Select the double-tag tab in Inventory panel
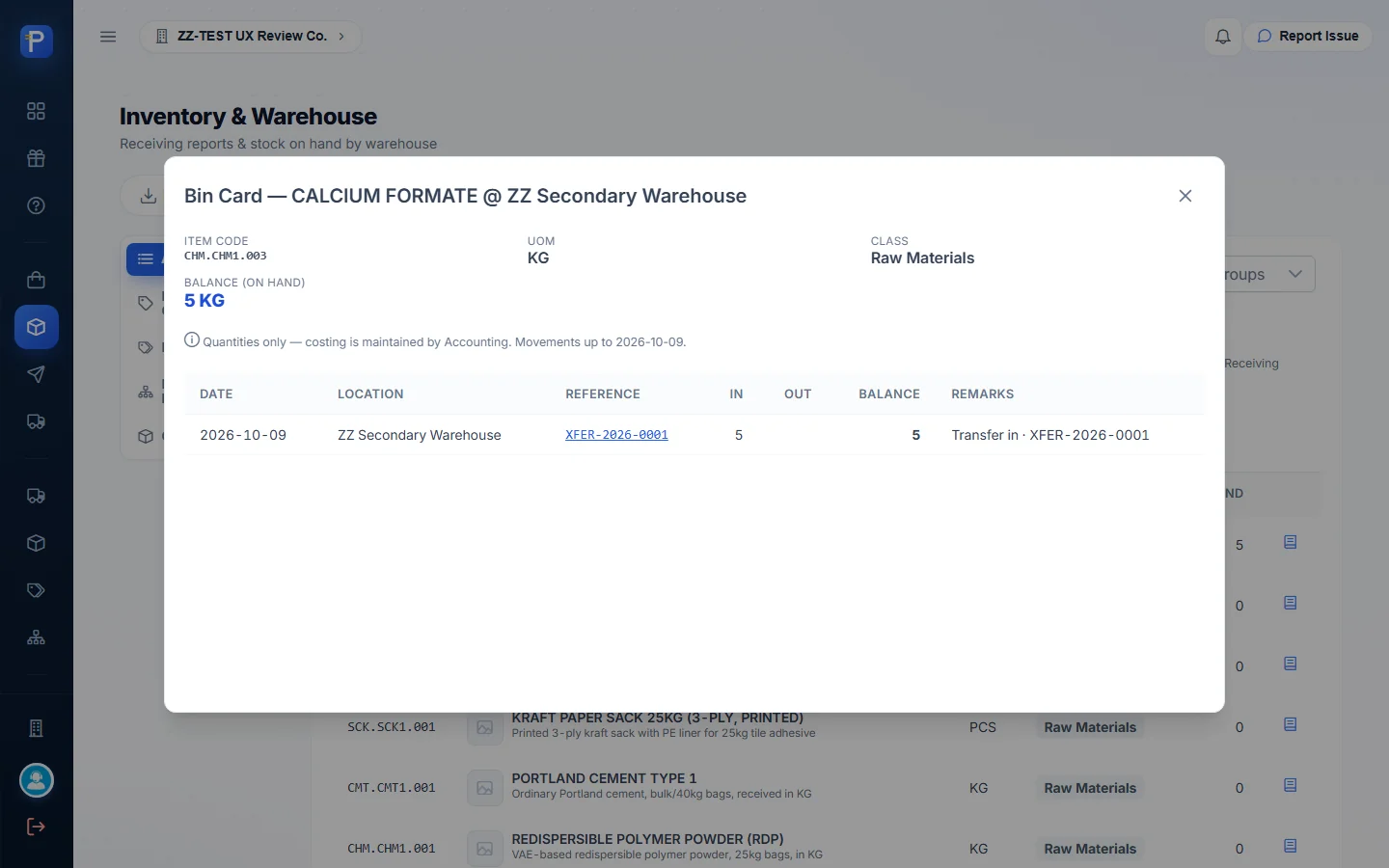The width and height of the screenshot is (1389, 868). [x=146, y=347]
